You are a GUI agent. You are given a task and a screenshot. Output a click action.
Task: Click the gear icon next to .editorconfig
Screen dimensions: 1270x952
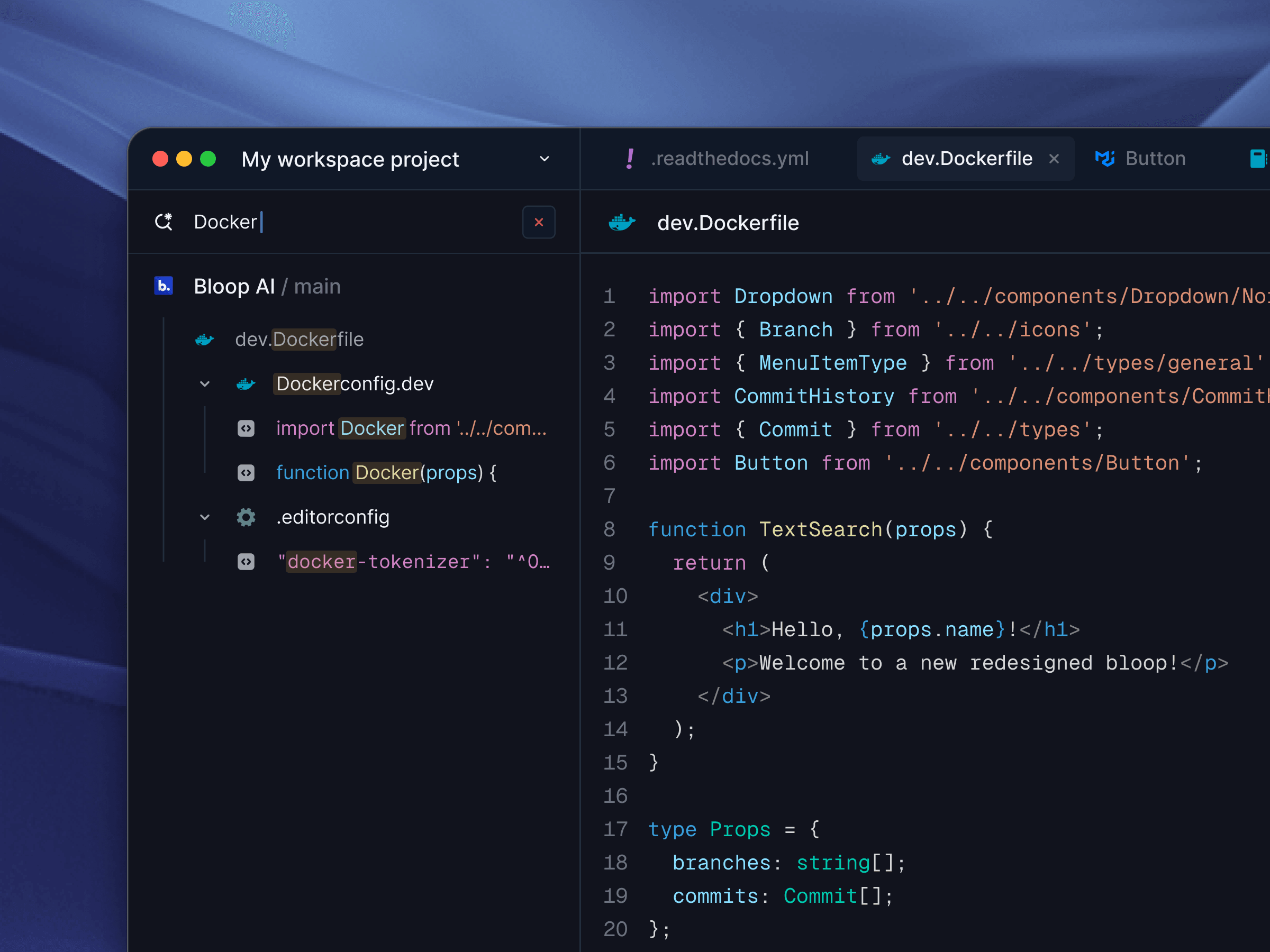pyautogui.click(x=246, y=517)
